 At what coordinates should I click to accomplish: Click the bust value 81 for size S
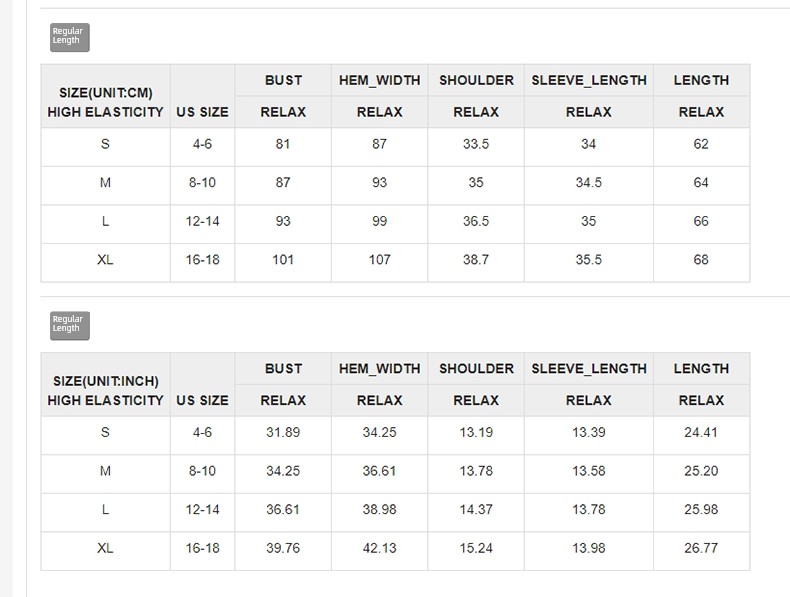(x=283, y=144)
